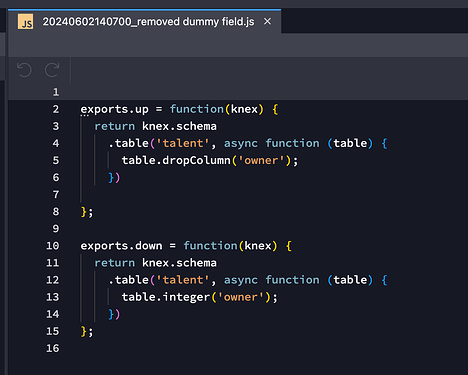Click closing '};' on line 8

tap(87, 212)
